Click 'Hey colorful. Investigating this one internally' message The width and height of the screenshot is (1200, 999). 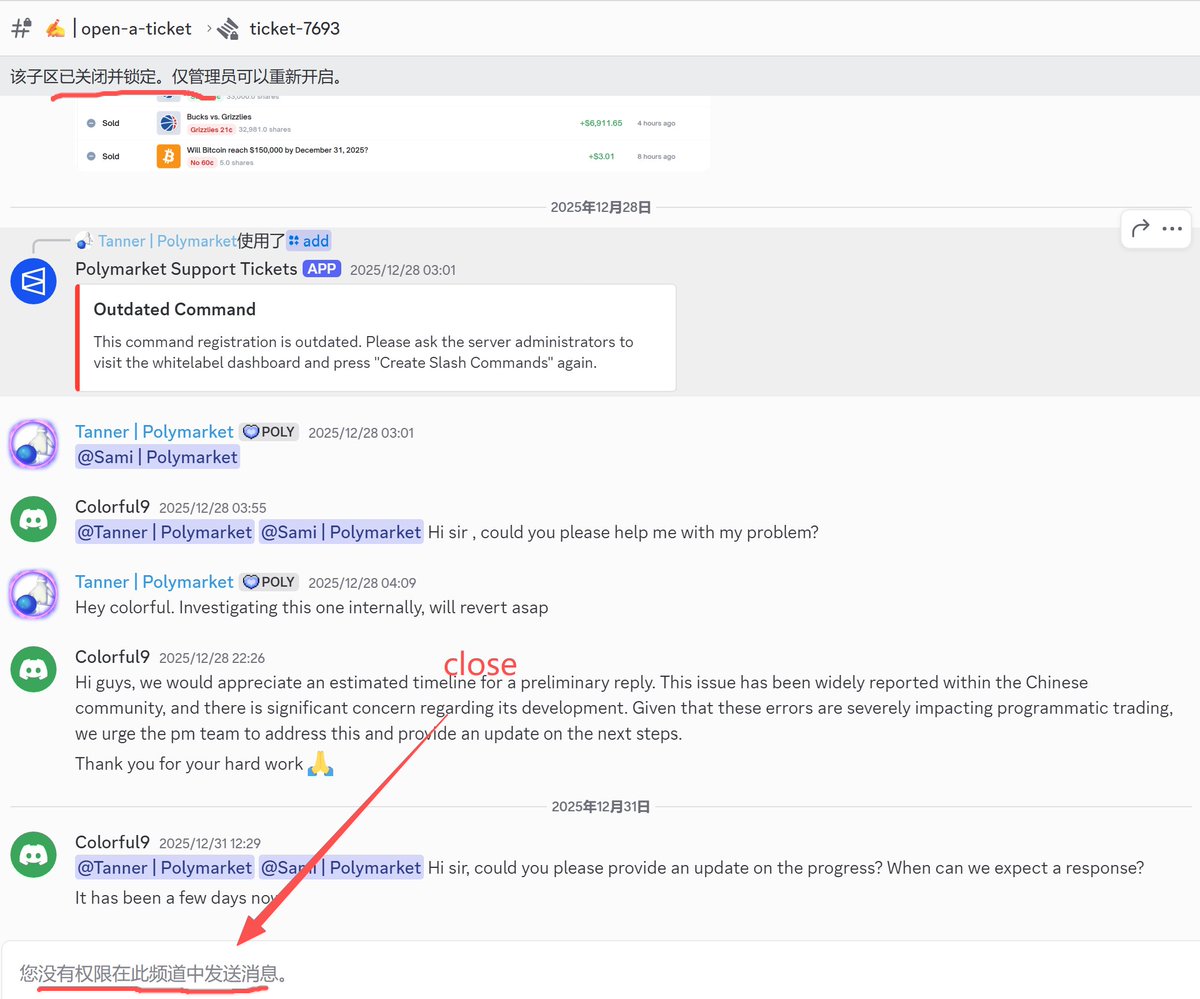pos(311,607)
